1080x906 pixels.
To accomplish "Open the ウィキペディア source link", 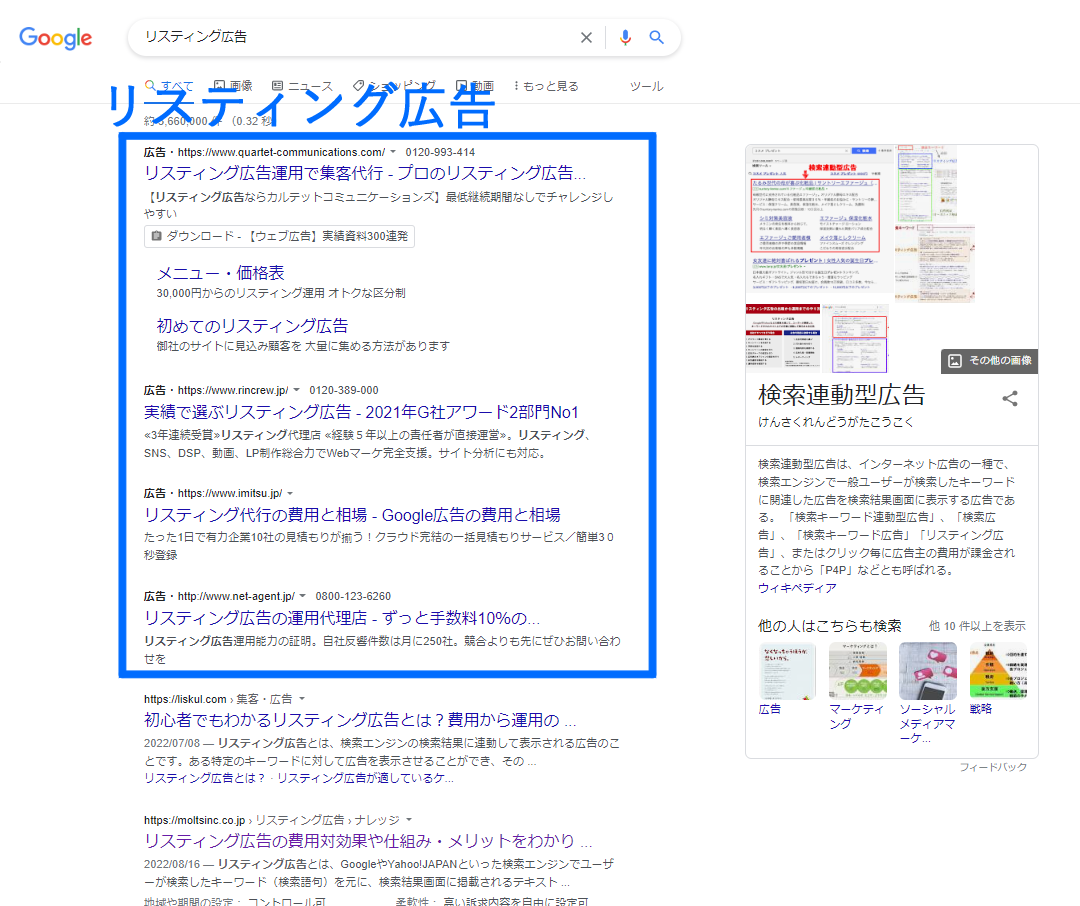I will [x=797, y=588].
